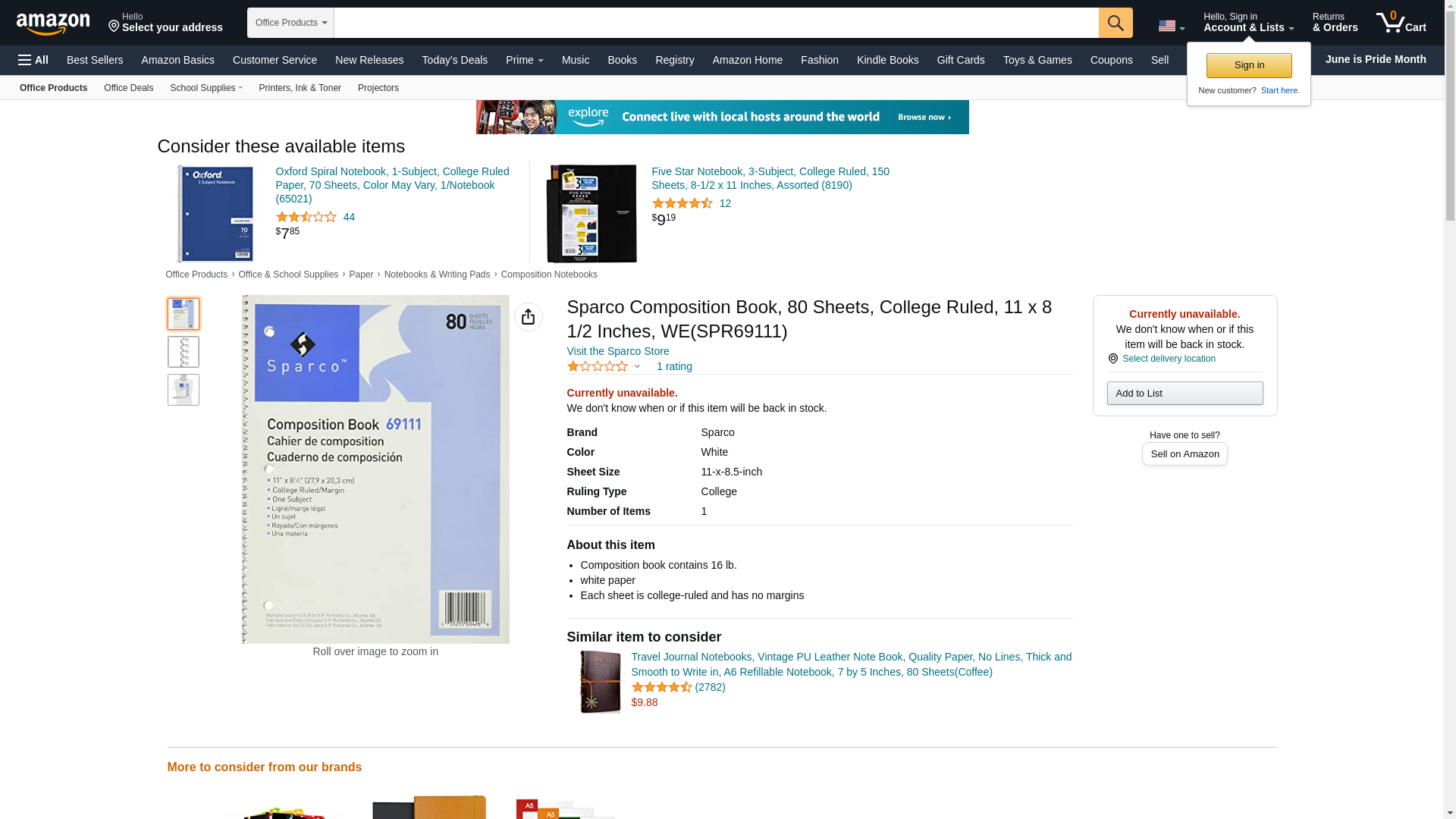Image resolution: width=1456 pixels, height=819 pixels.
Task: Open the School Supplies submenu
Action: tap(206, 88)
